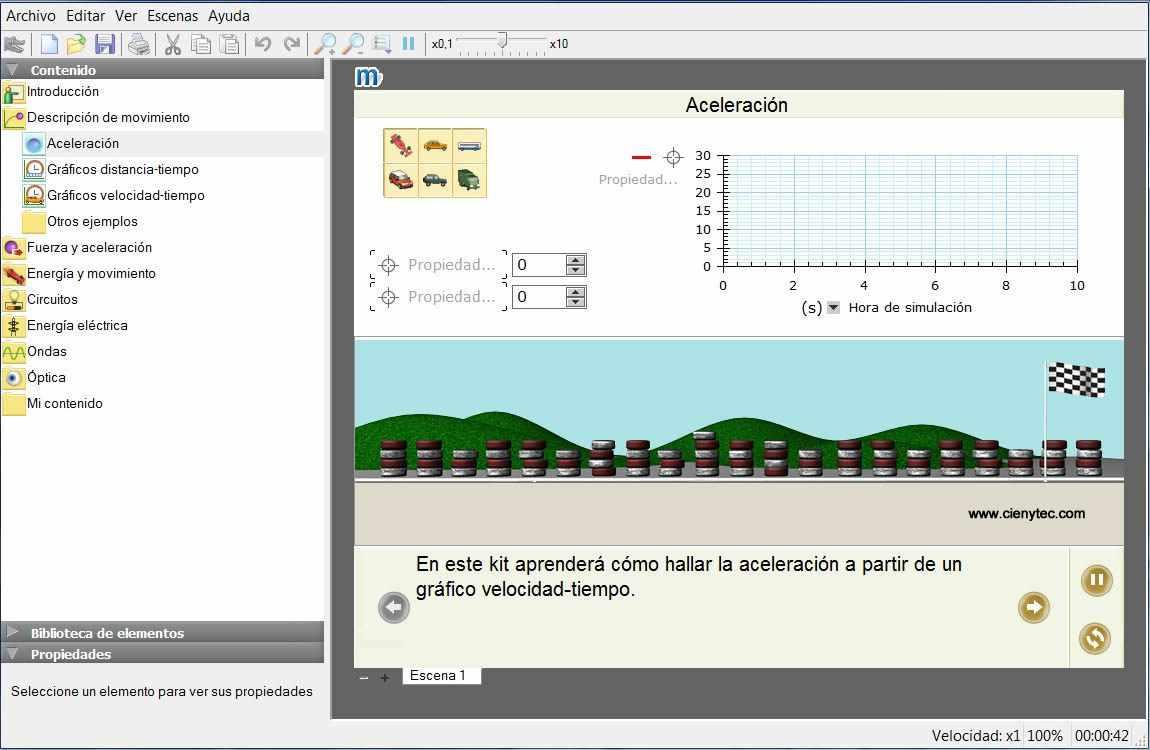This screenshot has width=1150, height=750.
Task: Open the x-axis units dropdown next to (s)
Action: [x=833, y=308]
